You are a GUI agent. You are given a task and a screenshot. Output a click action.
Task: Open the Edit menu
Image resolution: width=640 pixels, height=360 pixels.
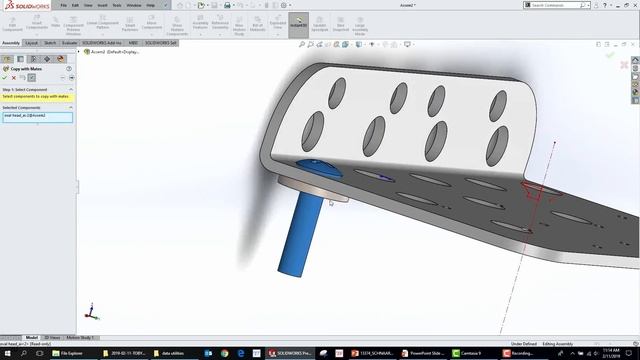click(x=75, y=5)
